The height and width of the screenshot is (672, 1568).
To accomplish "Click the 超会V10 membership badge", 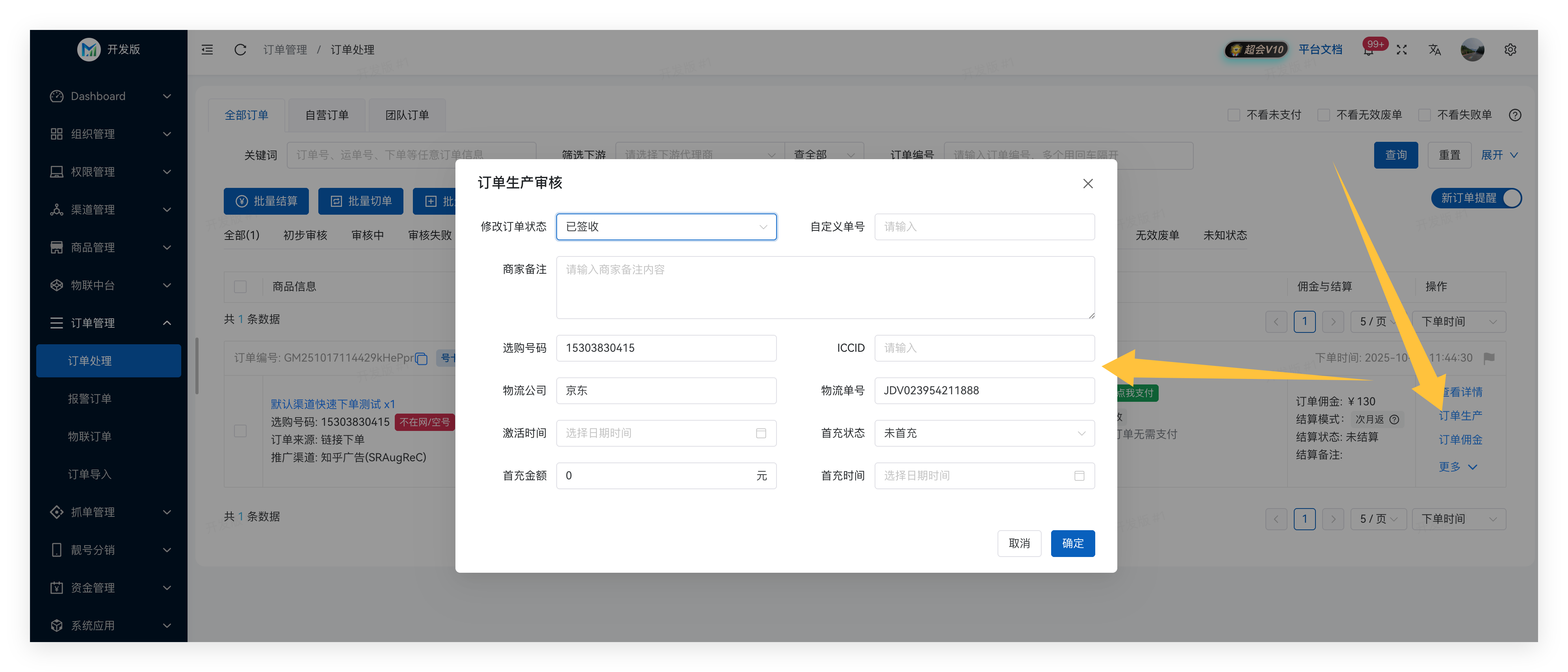I will (x=1256, y=50).
